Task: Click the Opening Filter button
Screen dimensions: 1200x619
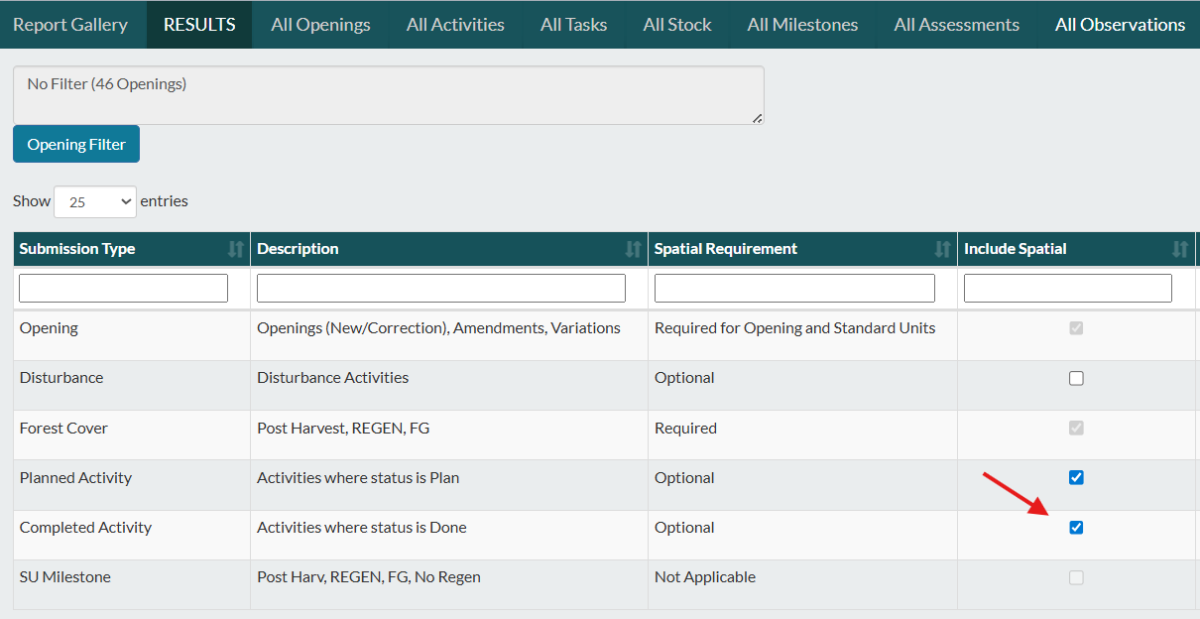Action: coord(76,145)
